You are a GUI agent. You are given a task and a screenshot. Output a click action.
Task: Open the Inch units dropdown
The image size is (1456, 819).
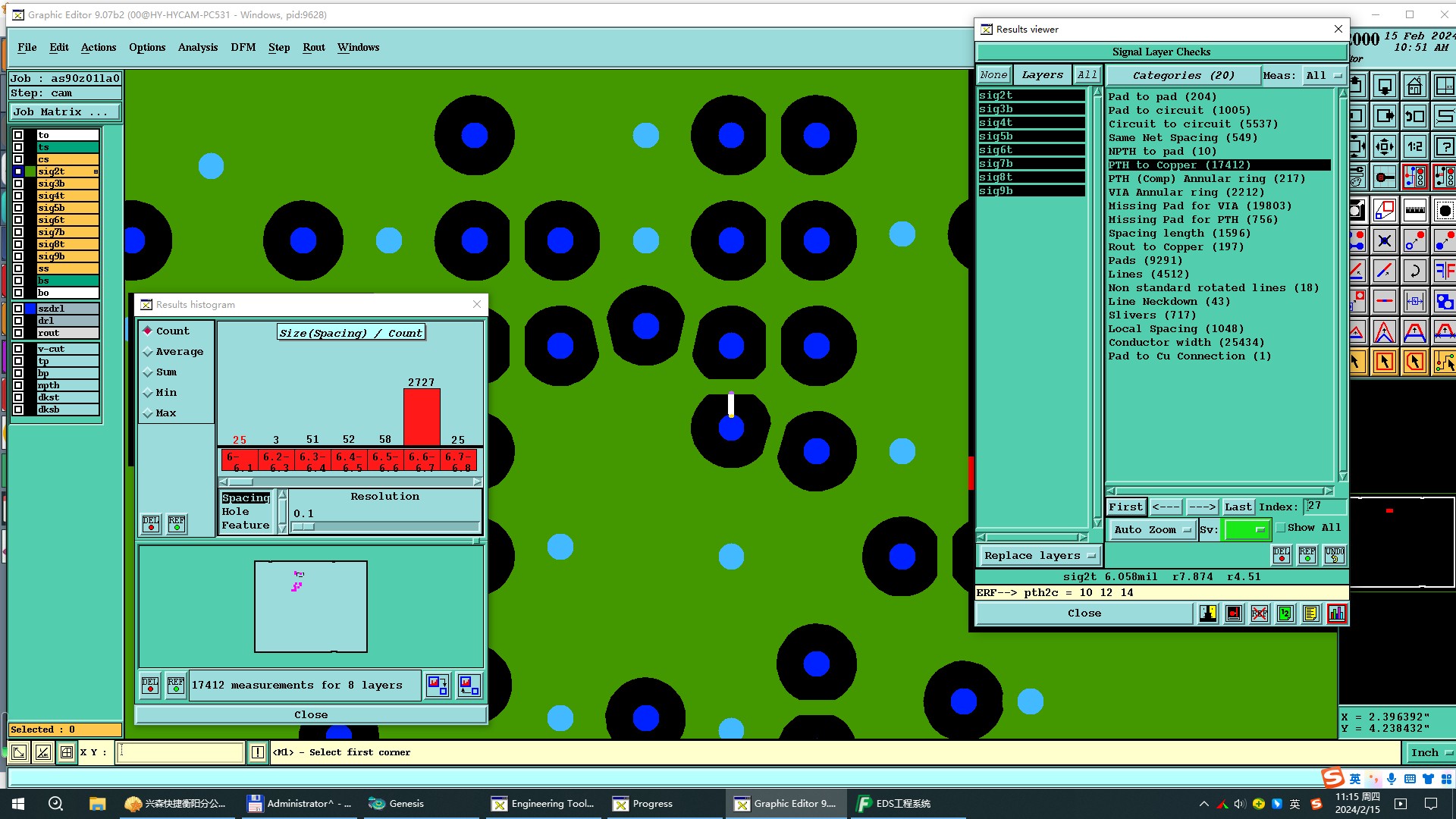(1430, 752)
